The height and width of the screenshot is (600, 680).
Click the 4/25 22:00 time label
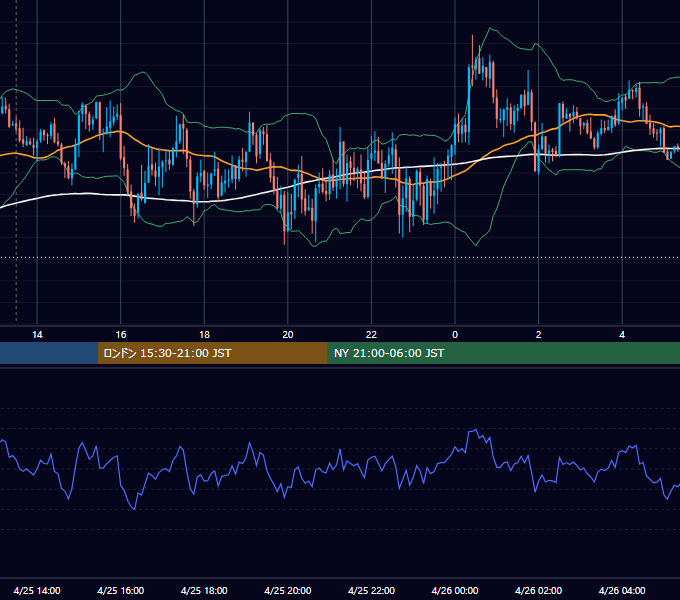point(371,590)
